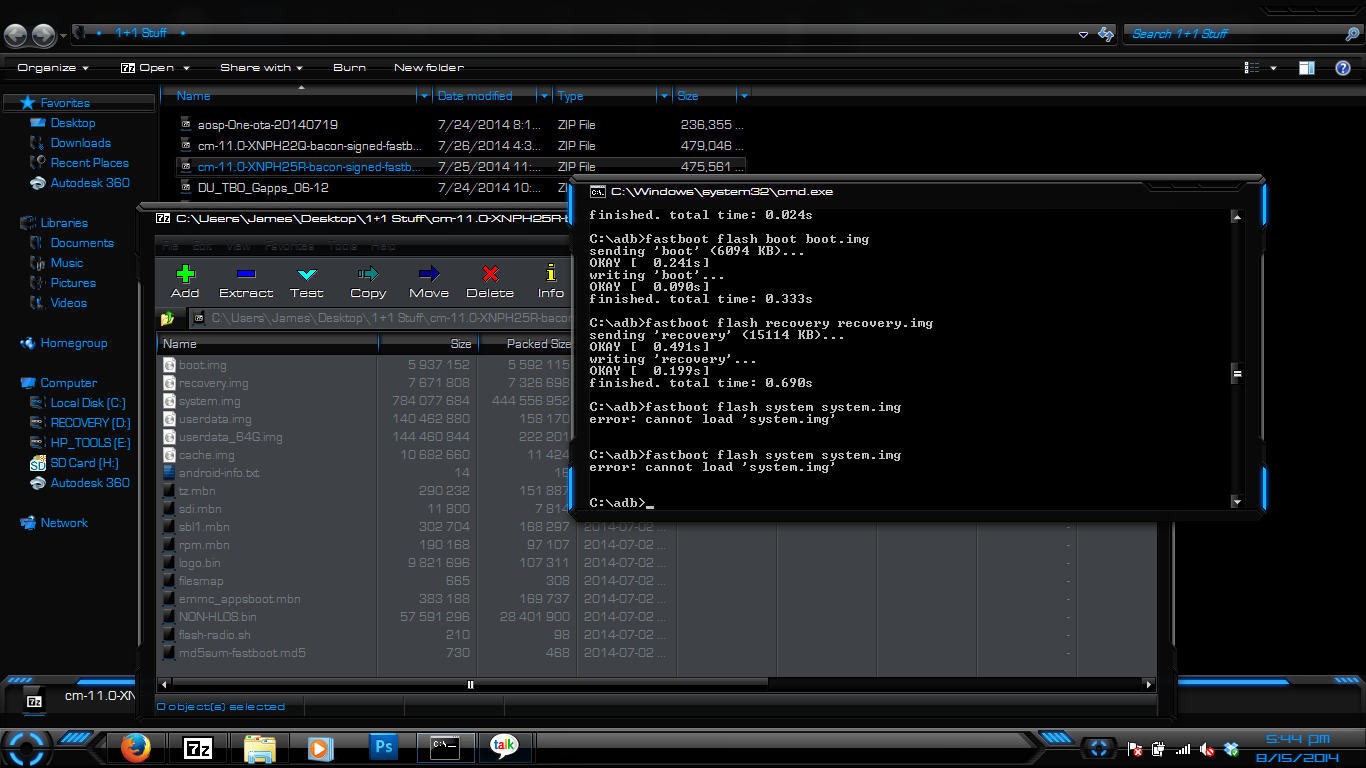
Task: Open Google Talk from the taskbar
Action: (x=505, y=747)
